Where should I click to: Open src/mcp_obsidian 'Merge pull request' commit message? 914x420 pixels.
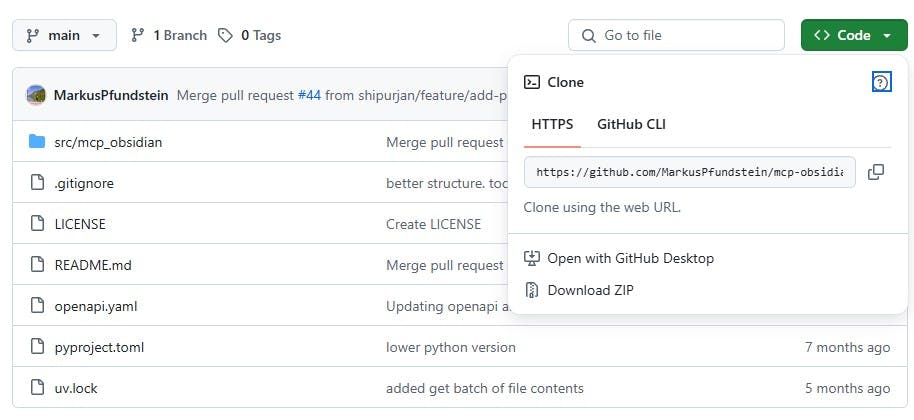coord(445,142)
